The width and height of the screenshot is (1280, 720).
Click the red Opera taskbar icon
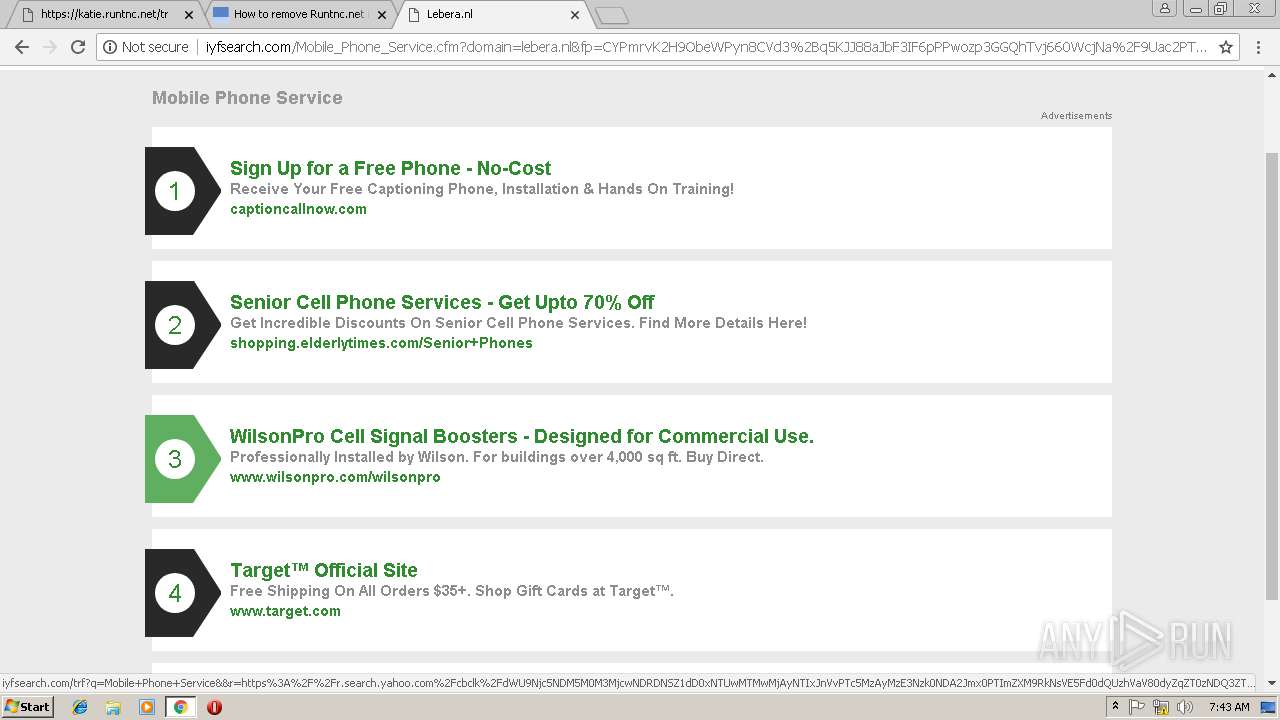tap(214, 707)
